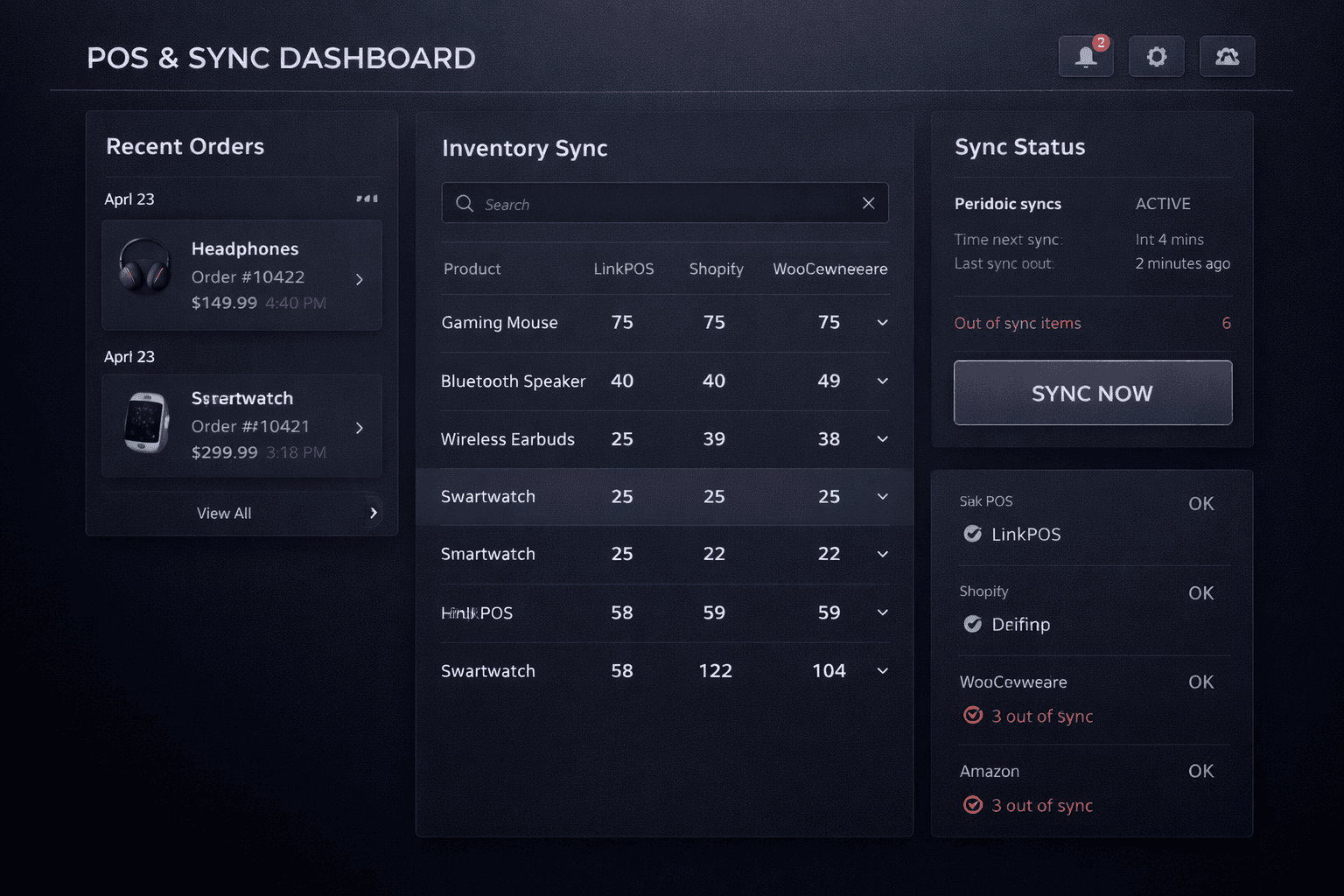Click the out-of-sync warning icon under Amazon
Screen dimensions: 1344x896
[x=973, y=805]
